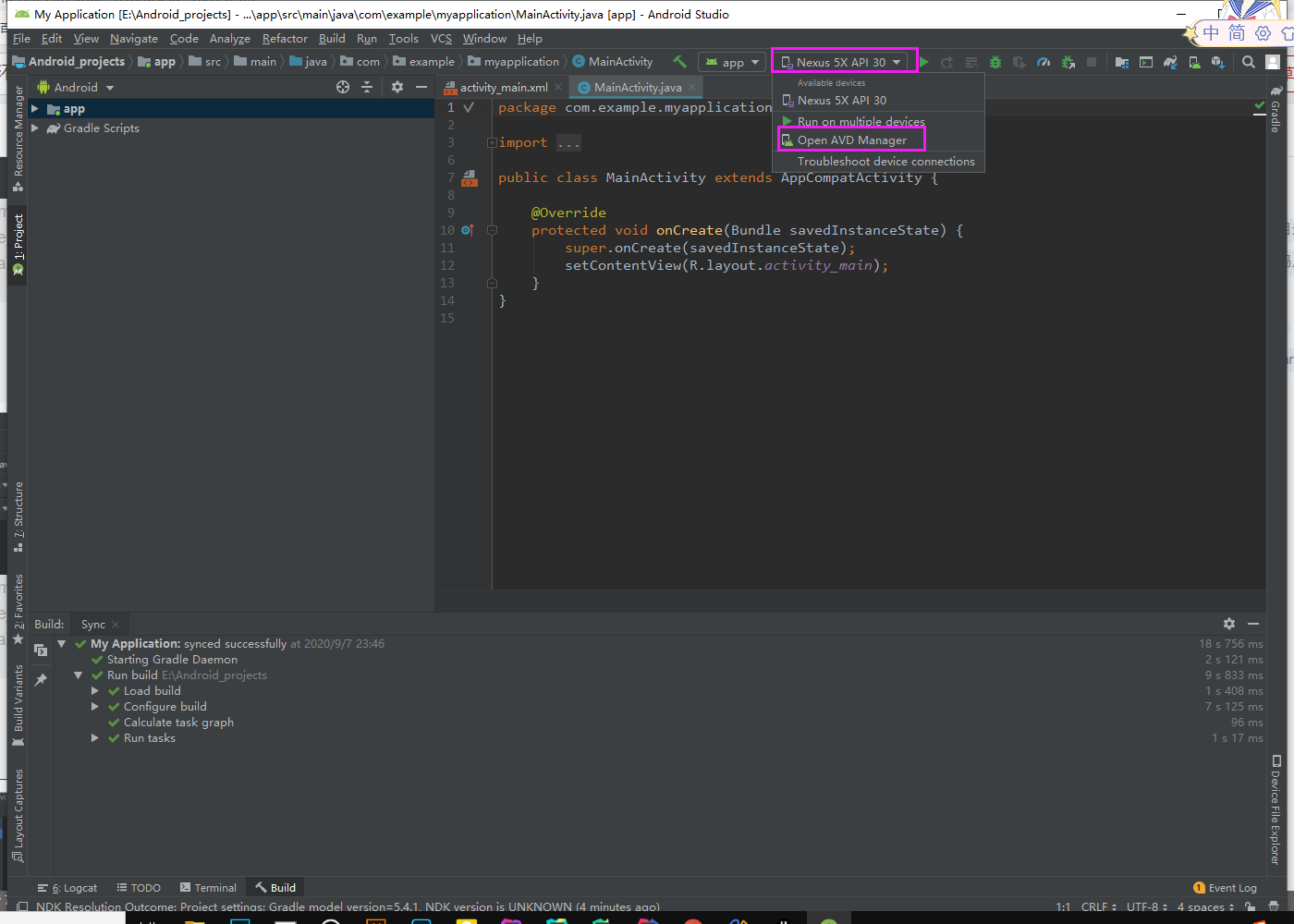This screenshot has height=924, width=1294.
Task: Collapse the My Application build node
Action: coord(61,644)
